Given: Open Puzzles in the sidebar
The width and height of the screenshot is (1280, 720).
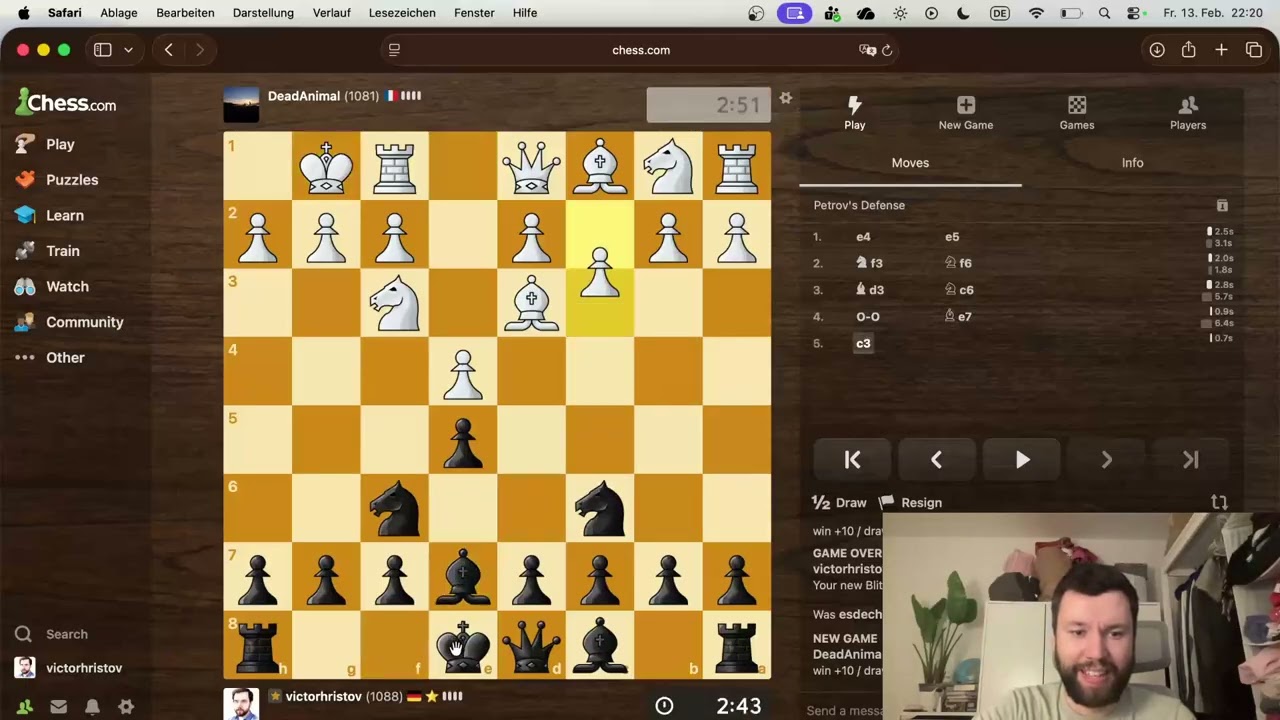Looking at the screenshot, I should tap(58, 180).
